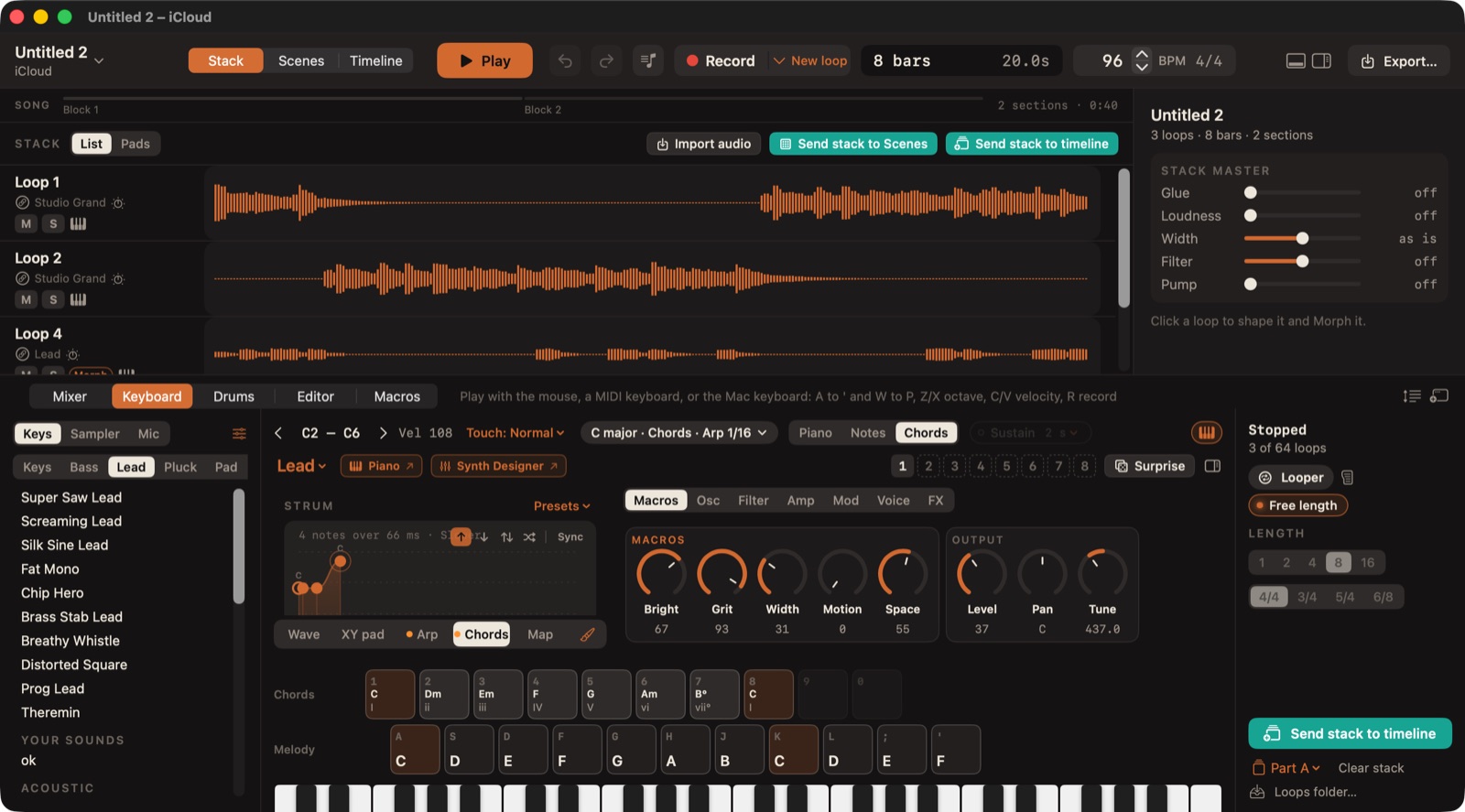The width and height of the screenshot is (1465, 812).
Task: Click the piano keys icon on Loop 1
Action: pos(78,223)
